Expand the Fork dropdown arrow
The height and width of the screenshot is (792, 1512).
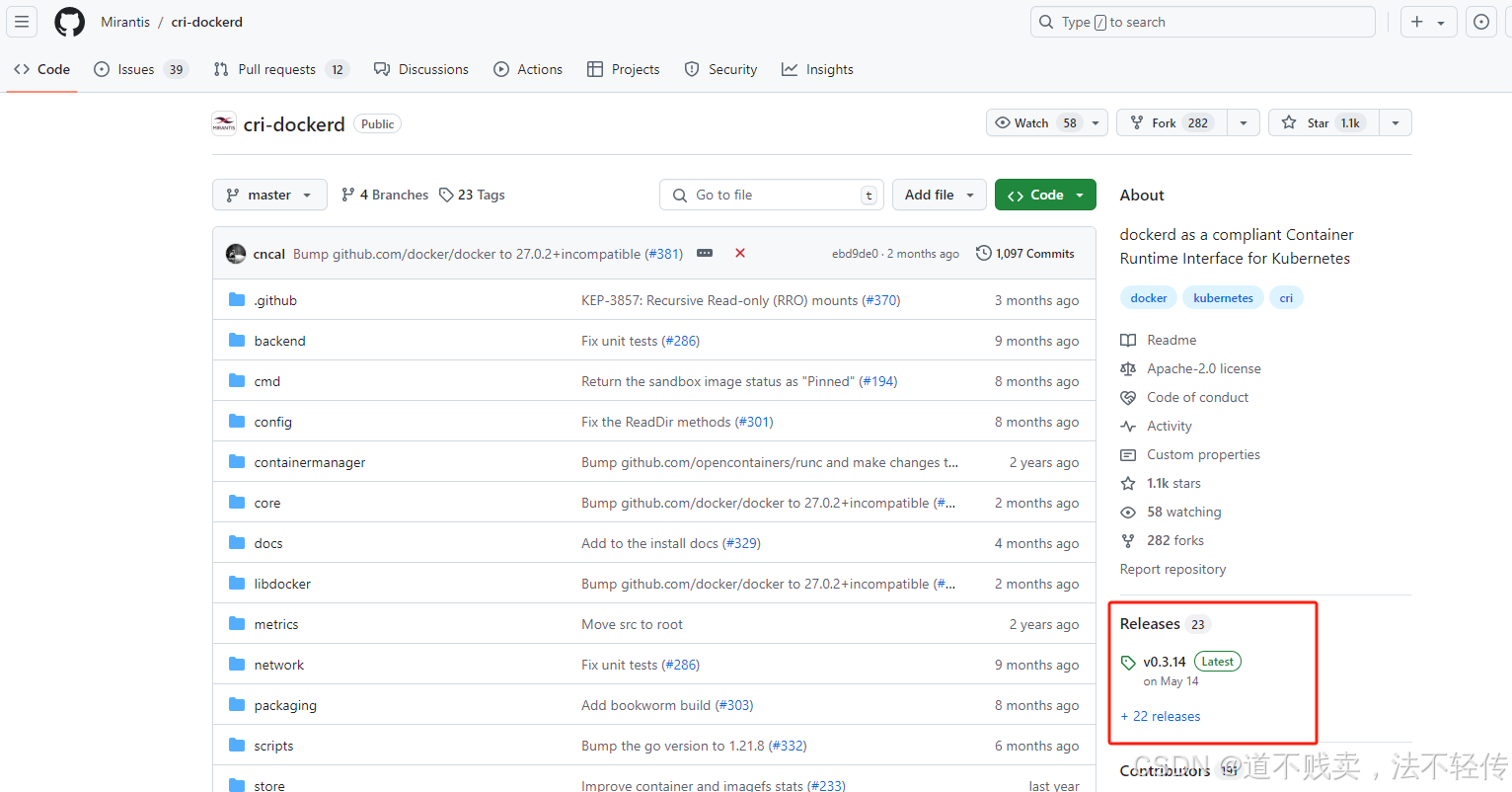(x=1244, y=123)
